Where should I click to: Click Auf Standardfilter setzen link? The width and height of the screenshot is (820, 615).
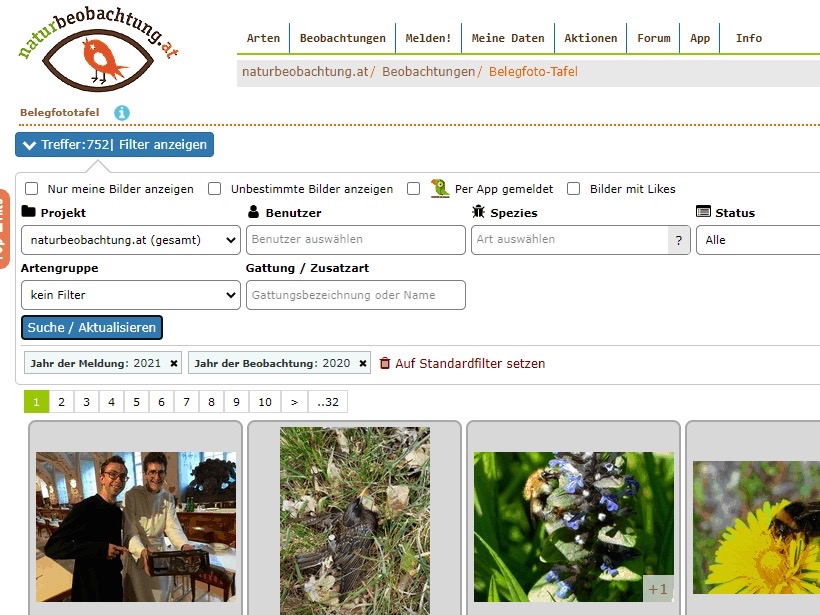(470, 363)
